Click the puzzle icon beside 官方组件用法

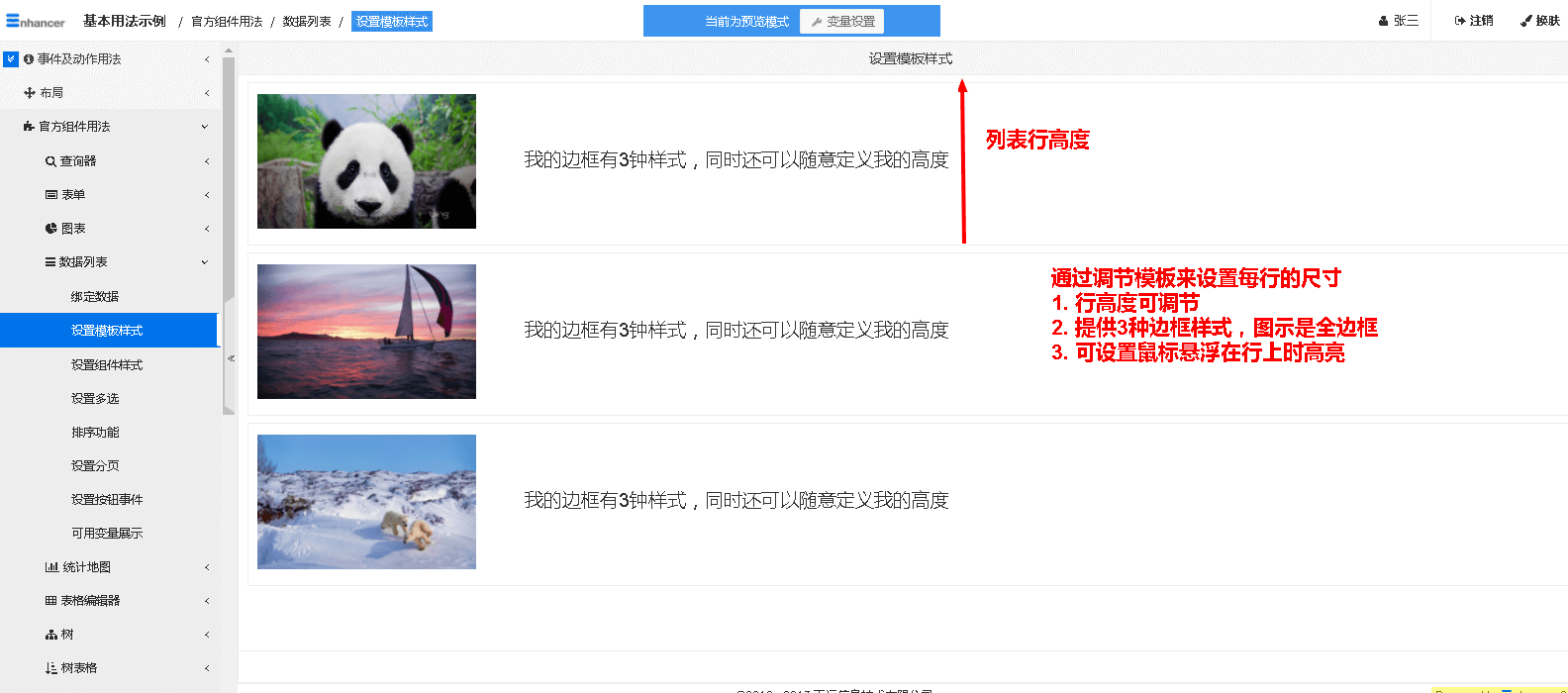[29, 127]
